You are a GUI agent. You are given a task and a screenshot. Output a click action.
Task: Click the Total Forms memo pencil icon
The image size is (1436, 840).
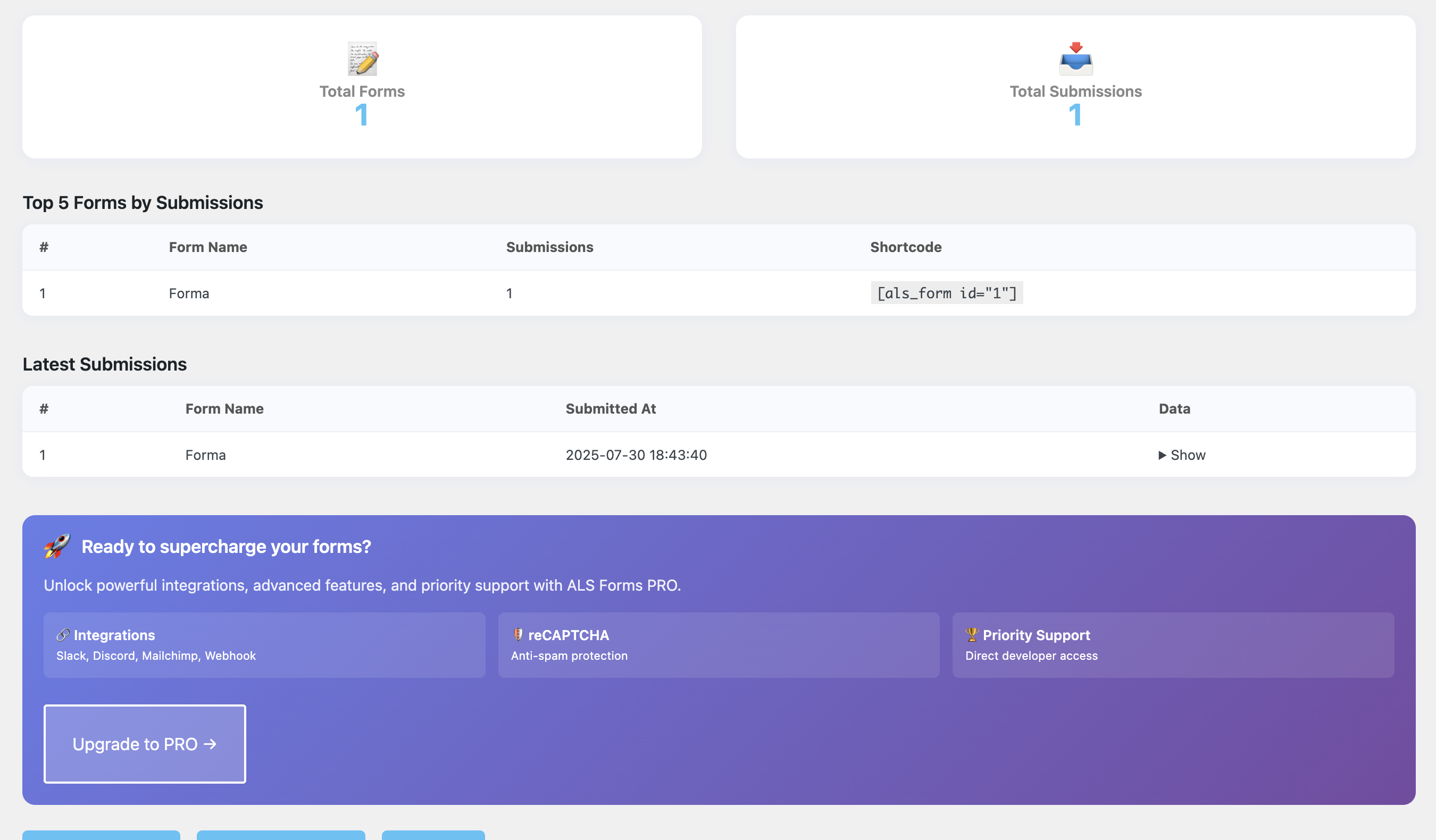(363, 58)
